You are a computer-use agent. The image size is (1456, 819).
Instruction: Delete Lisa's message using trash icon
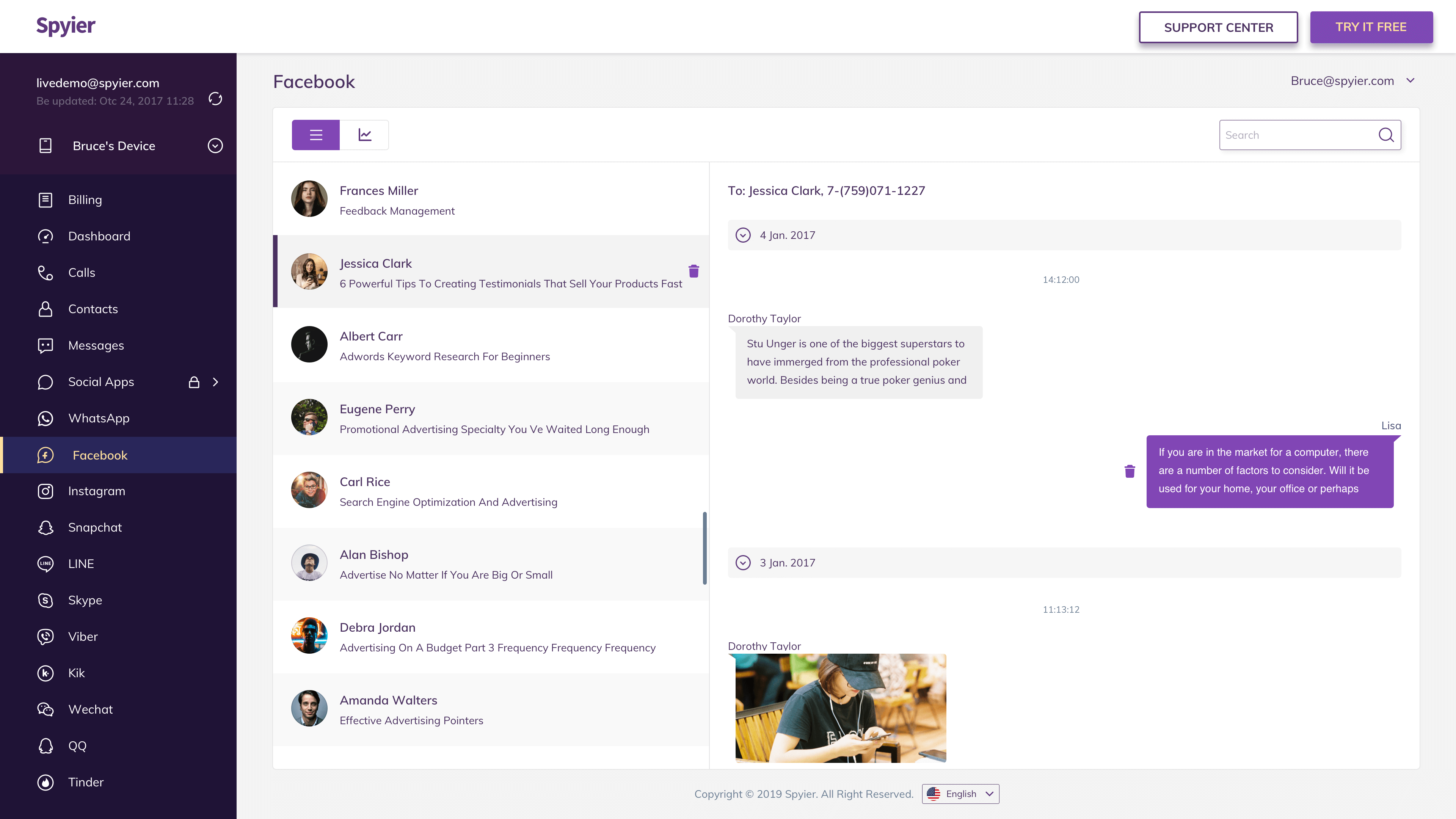pos(1129,471)
